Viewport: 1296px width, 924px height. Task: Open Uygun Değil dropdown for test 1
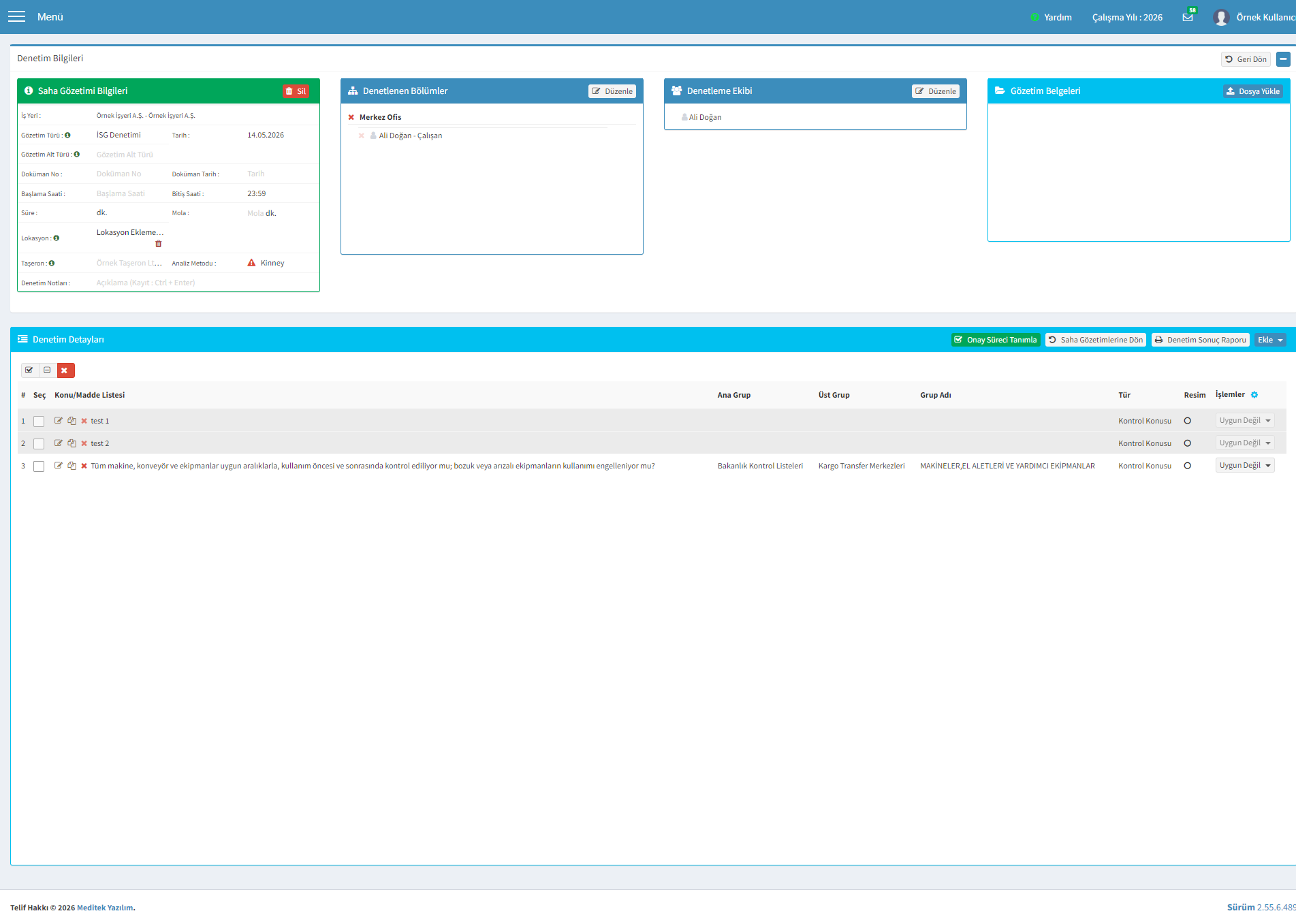pyautogui.click(x=1245, y=421)
